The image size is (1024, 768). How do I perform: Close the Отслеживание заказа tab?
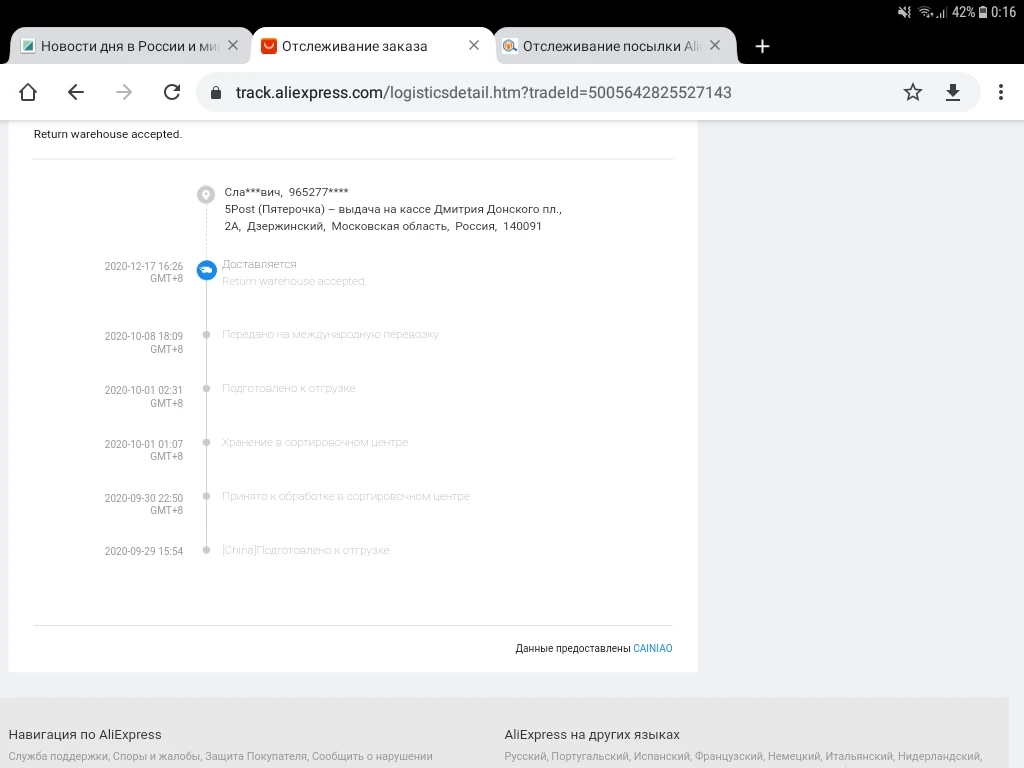point(474,45)
